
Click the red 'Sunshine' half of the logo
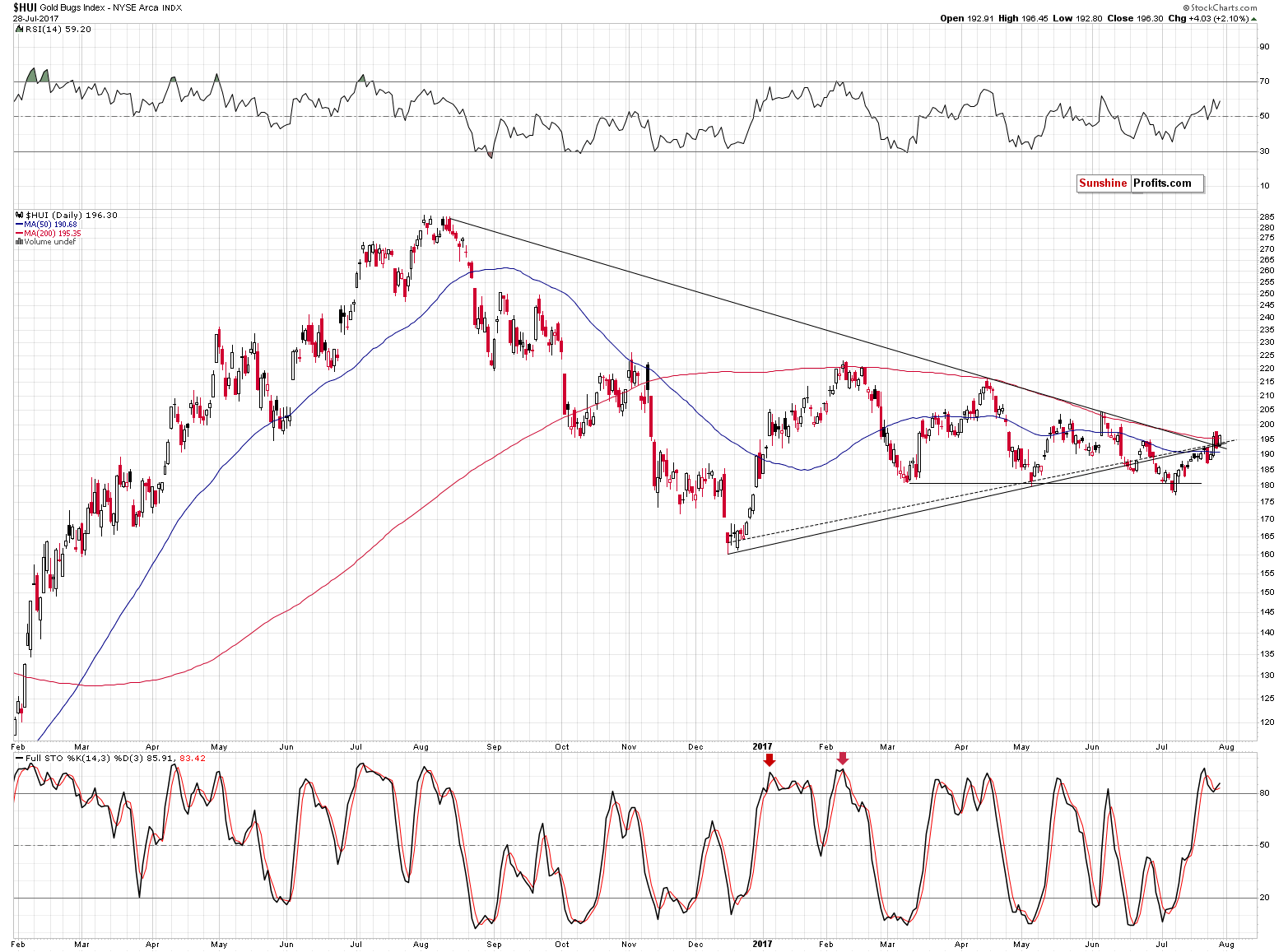[x=1103, y=183]
